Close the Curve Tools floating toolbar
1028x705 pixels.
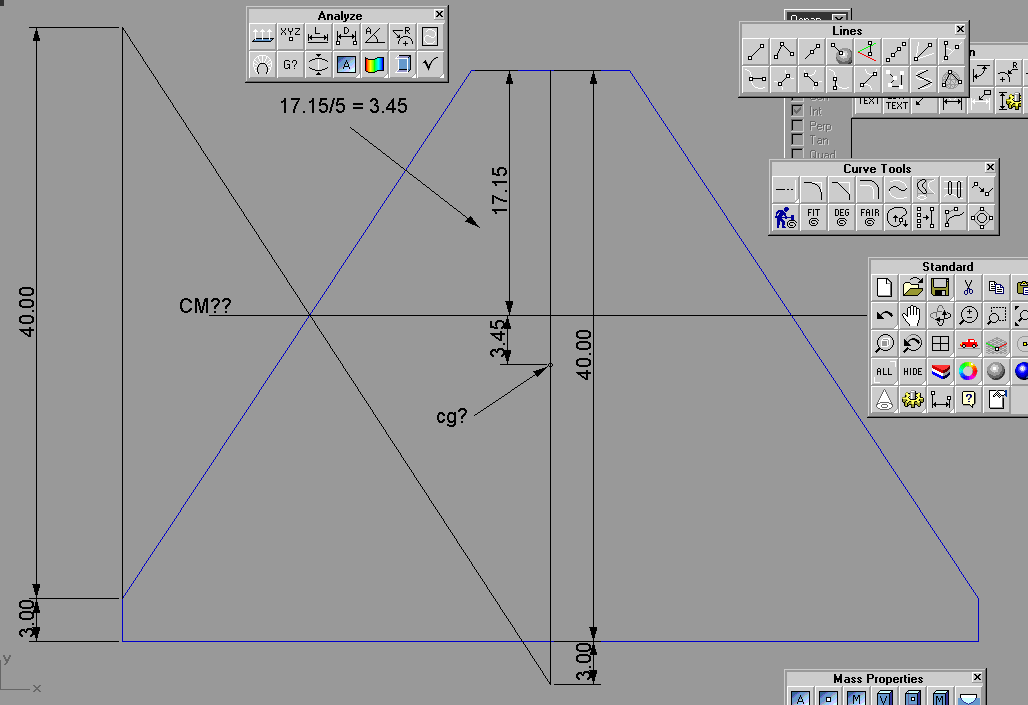point(990,168)
